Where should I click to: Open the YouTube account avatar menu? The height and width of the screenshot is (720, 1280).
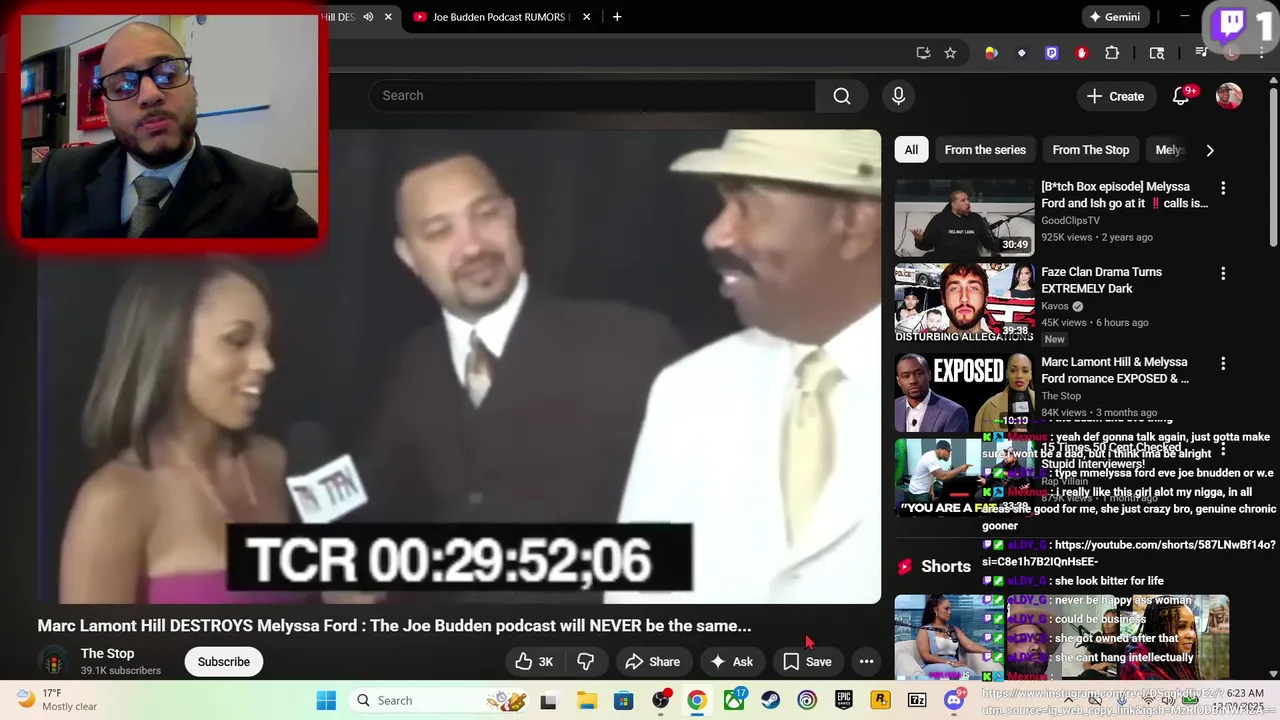[1229, 96]
